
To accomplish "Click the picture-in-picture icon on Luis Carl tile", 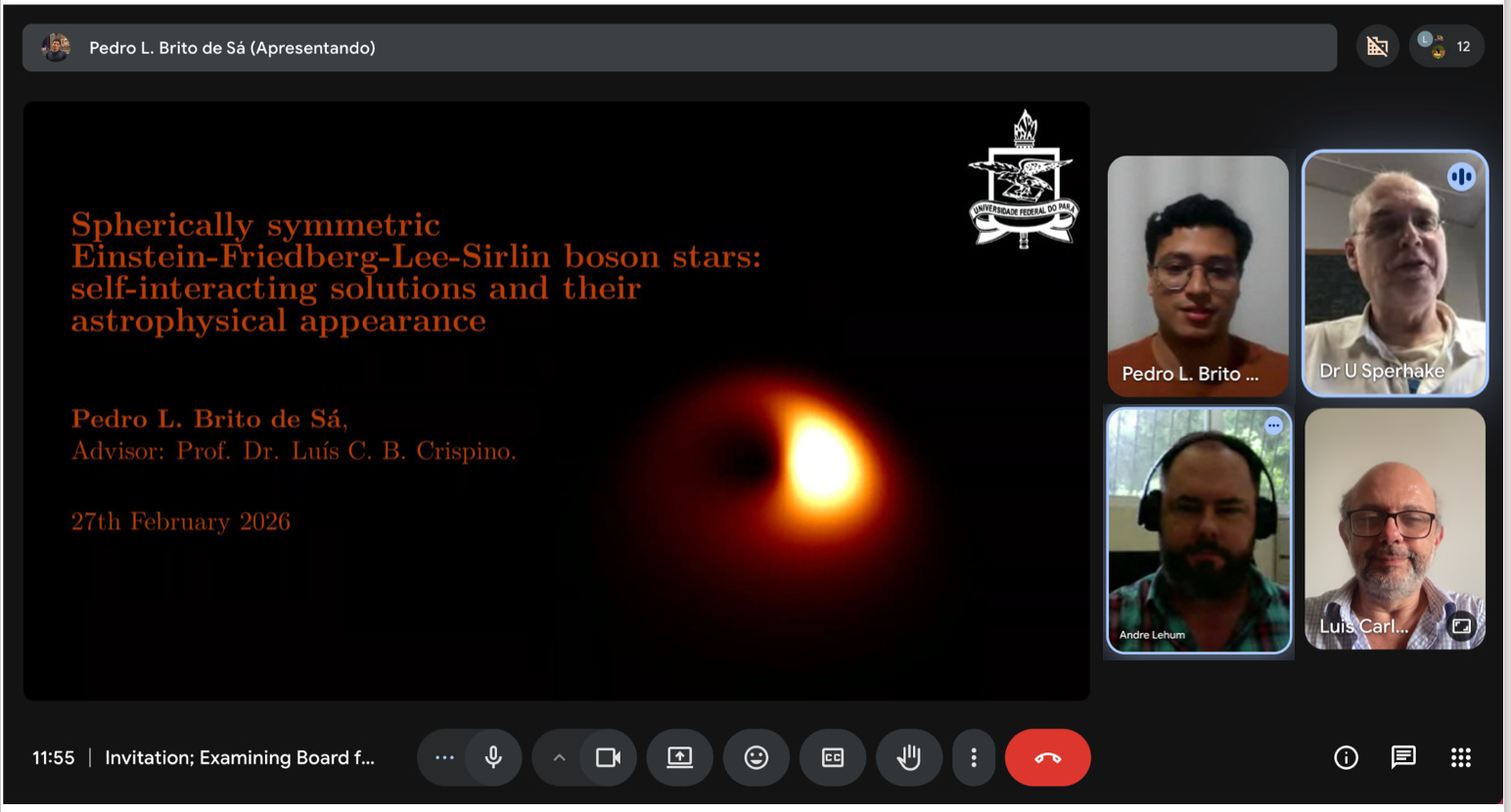I will (x=1461, y=626).
